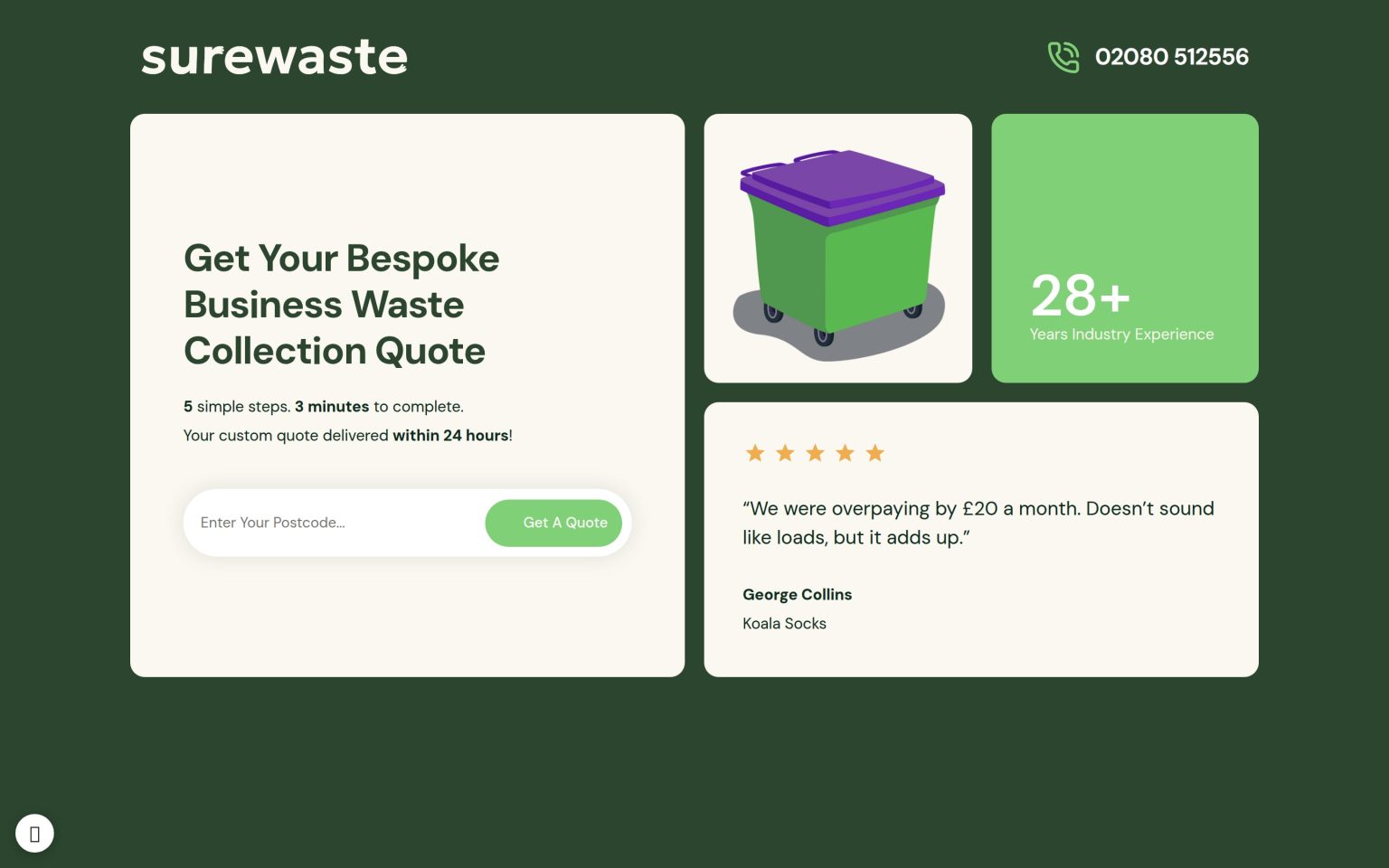This screenshot has width=1389, height=868.
Task: Click the green phone icon
Action: tap(1063, 57)
